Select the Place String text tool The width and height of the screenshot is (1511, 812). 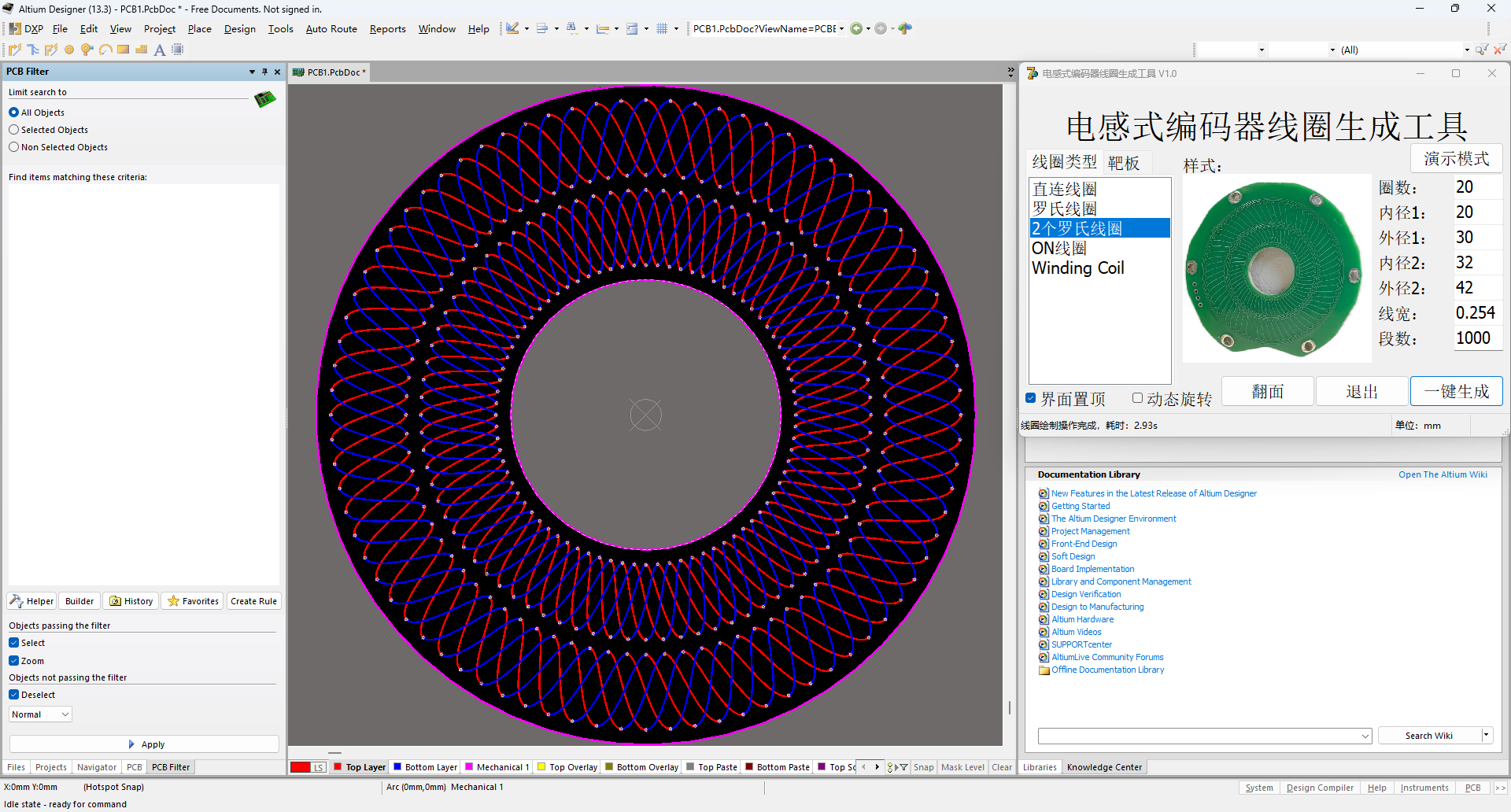point(160,50)
